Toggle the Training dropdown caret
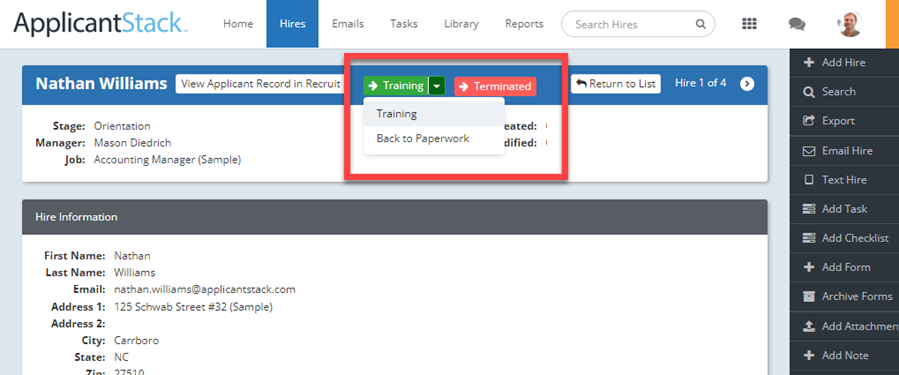 pyautogui.click(x=436, y=86)
